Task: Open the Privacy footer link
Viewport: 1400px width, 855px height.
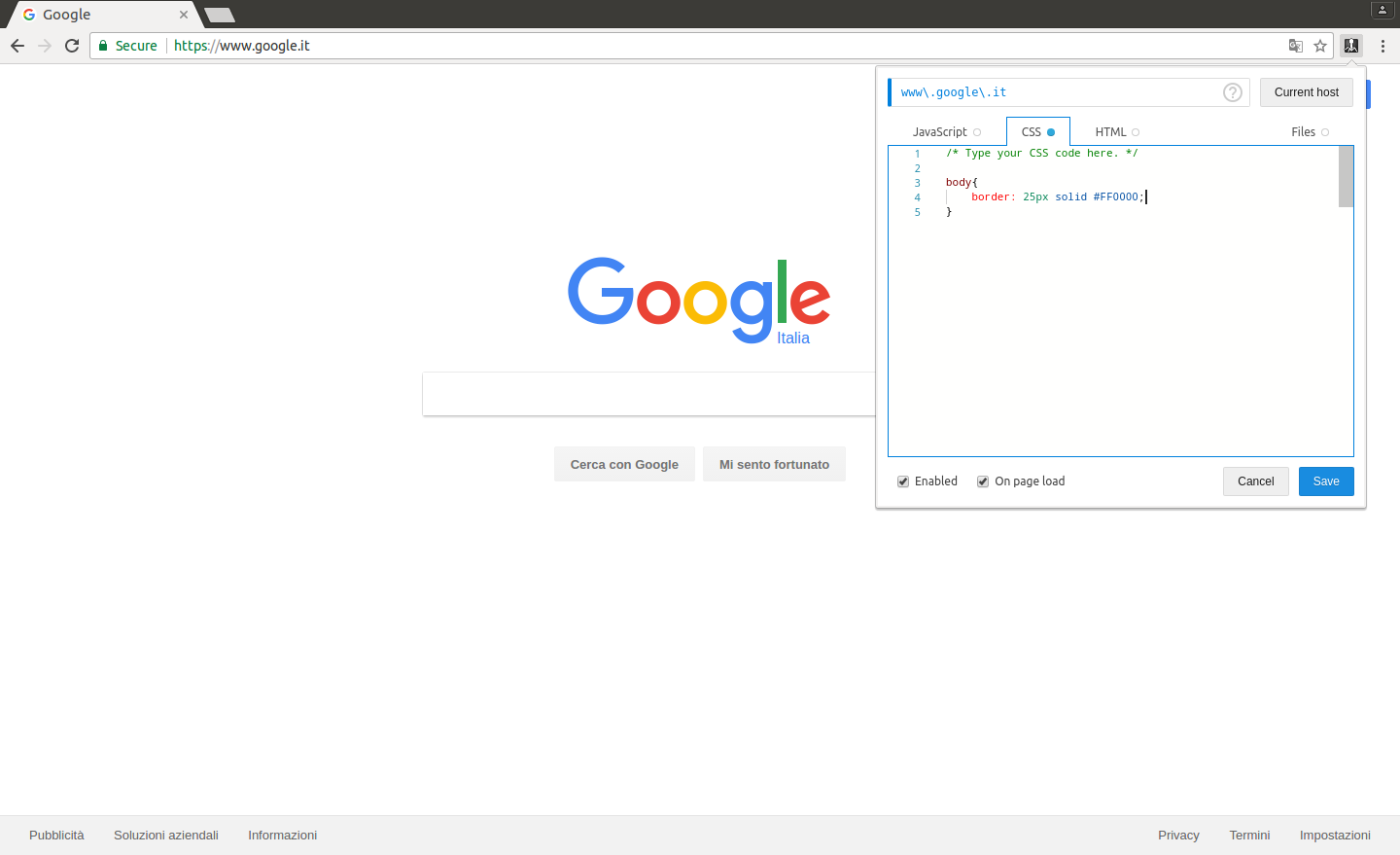Action: coord(1178,836)
